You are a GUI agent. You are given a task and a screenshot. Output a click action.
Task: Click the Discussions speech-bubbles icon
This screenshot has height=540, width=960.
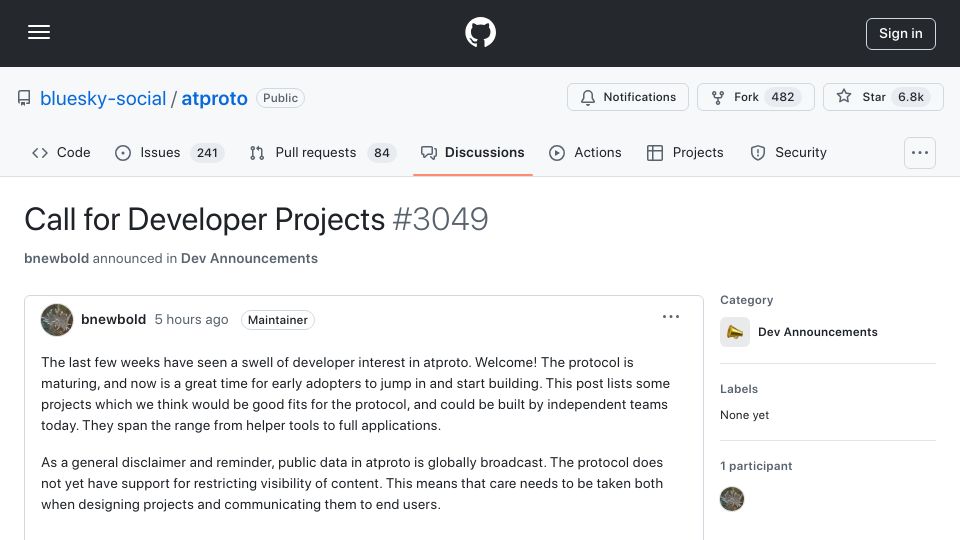(x=429, y=152)
